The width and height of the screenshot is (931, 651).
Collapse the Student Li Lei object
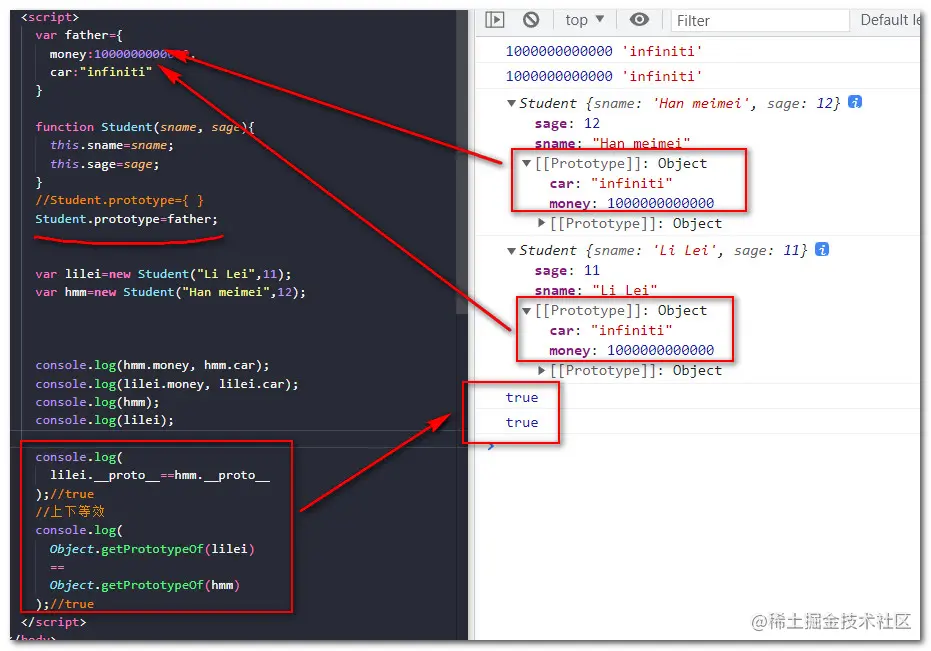(x=511, y=251)
